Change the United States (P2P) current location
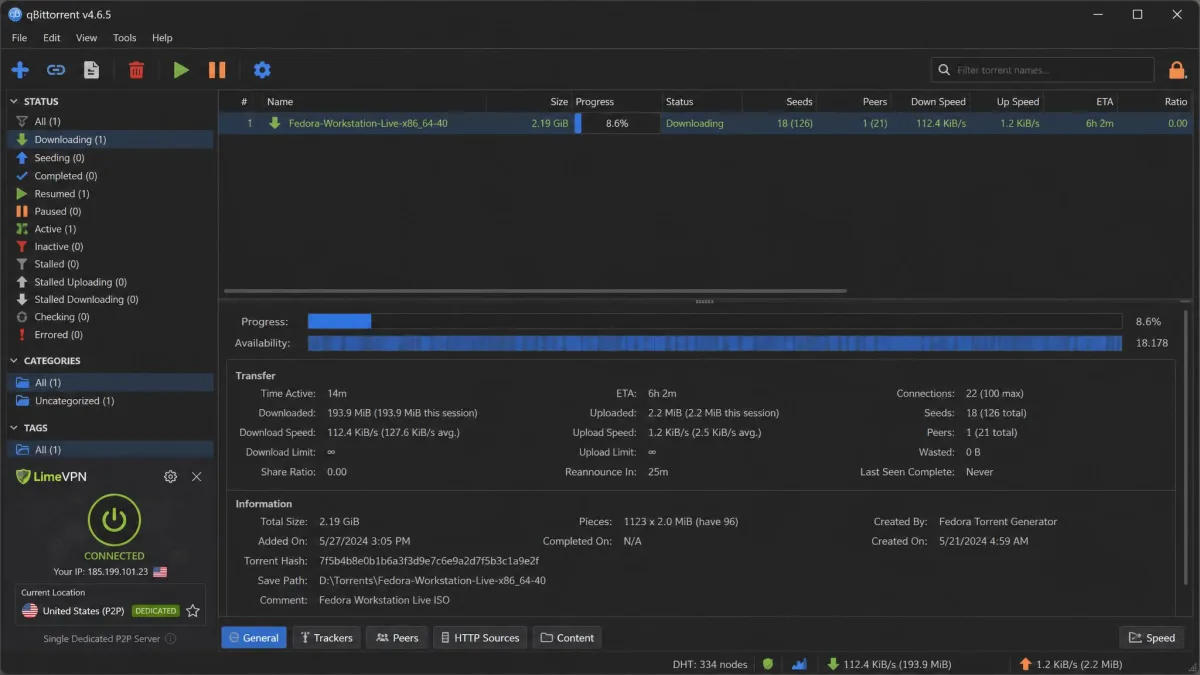This screenshot has width=1200, height=675. click(x=110, y=604)
